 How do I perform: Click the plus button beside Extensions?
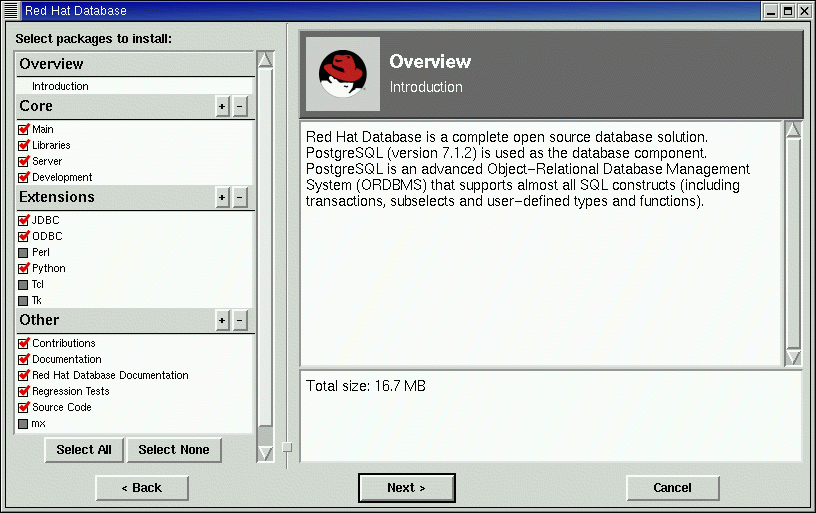222,198
